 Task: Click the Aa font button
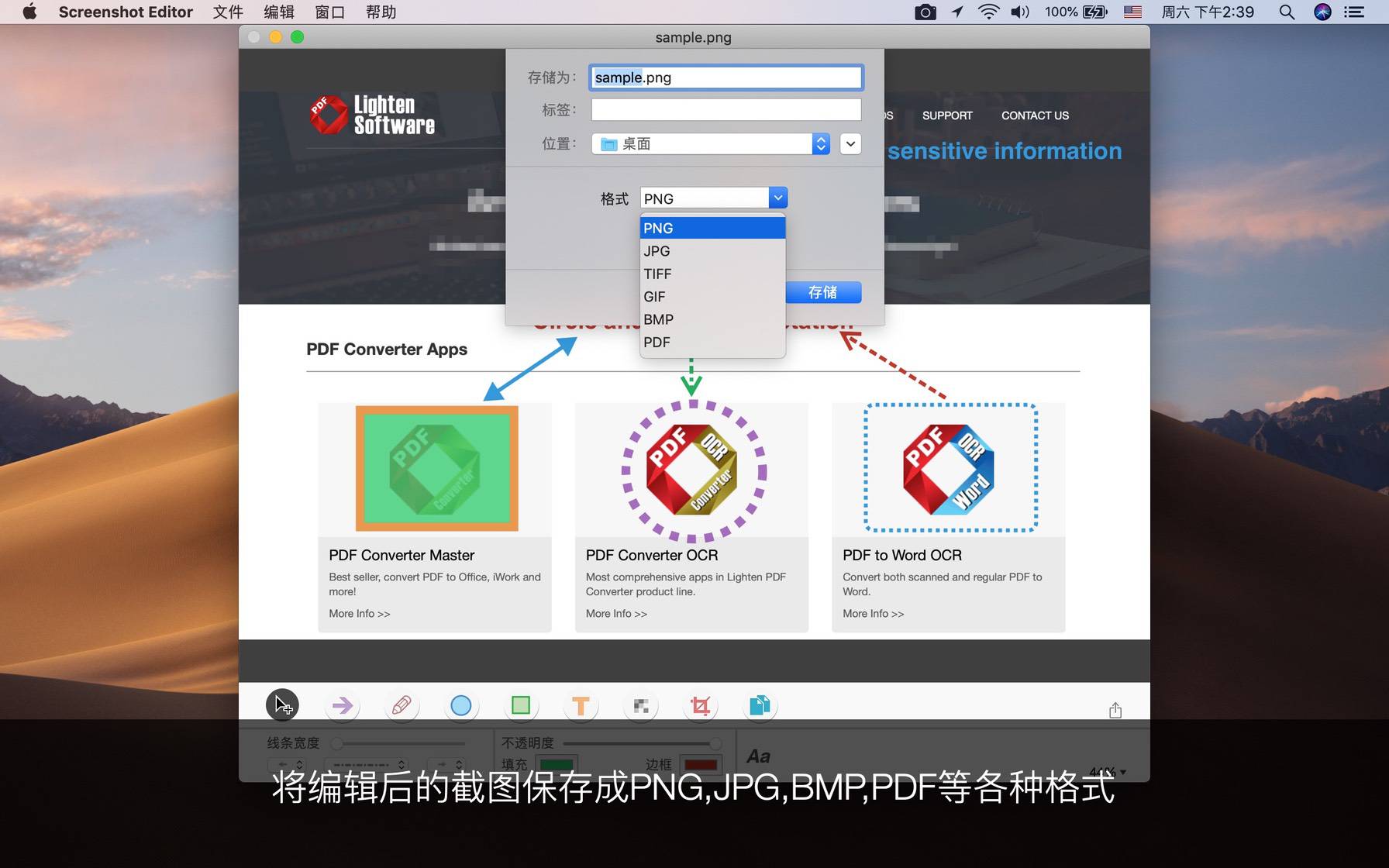[x=758, y=756]
